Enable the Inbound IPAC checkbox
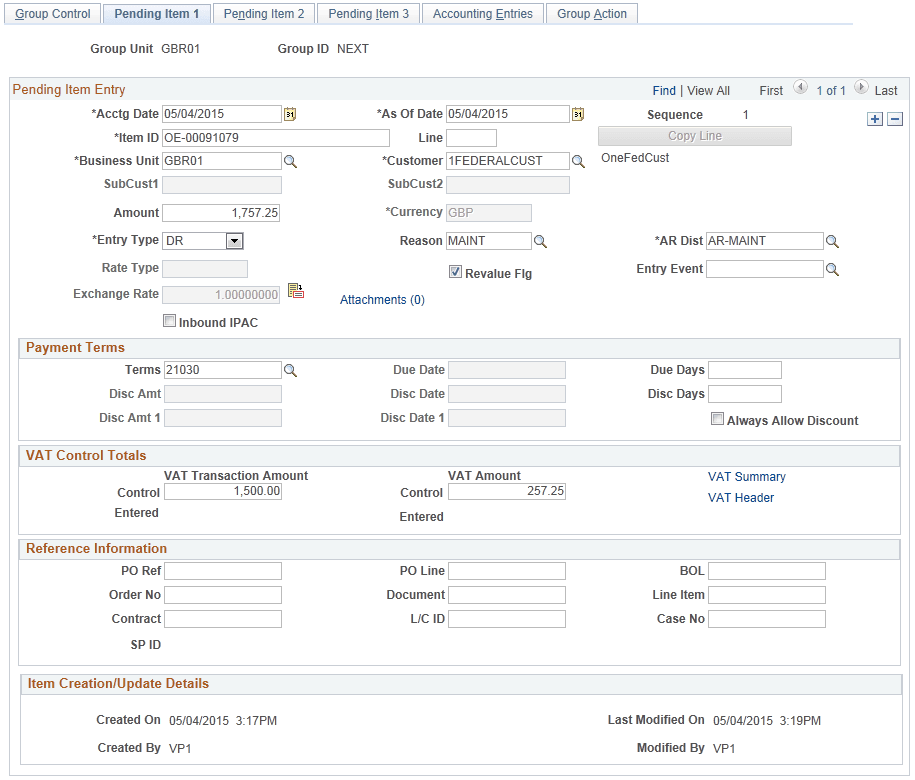Screen dimensions: 915x780 [x=169, y=321]
